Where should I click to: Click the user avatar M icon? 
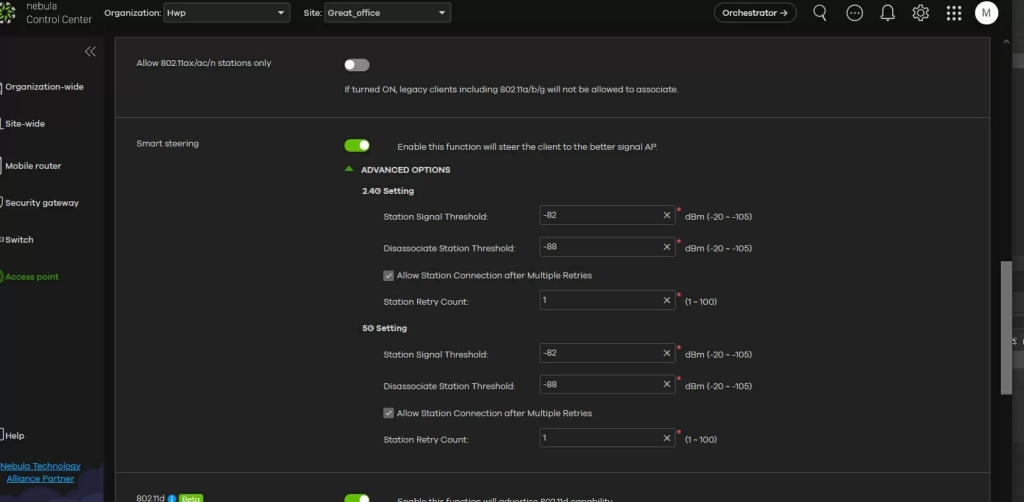point(986,13)
